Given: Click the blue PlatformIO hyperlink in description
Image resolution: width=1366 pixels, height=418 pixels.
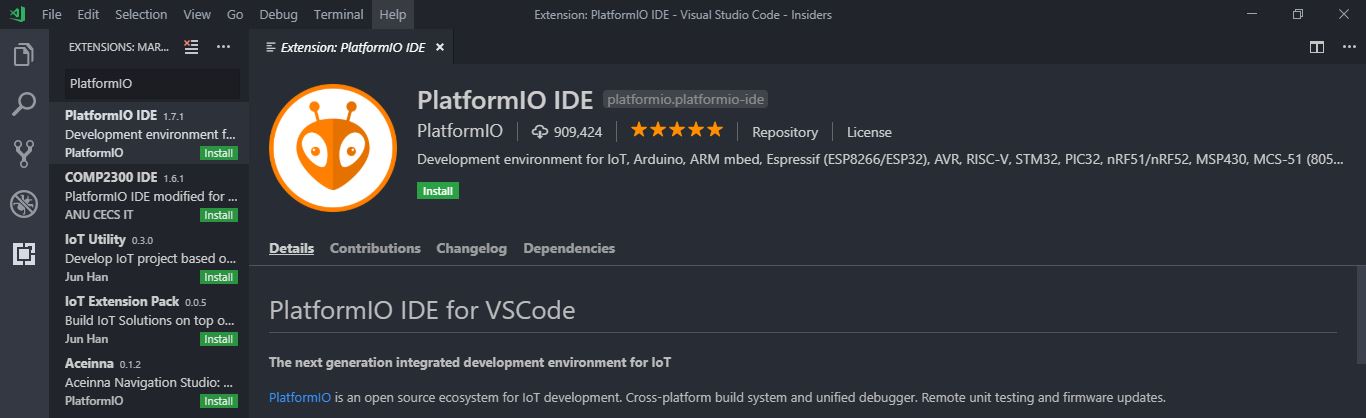Looking at the screenshot, I should click(300, 397).
